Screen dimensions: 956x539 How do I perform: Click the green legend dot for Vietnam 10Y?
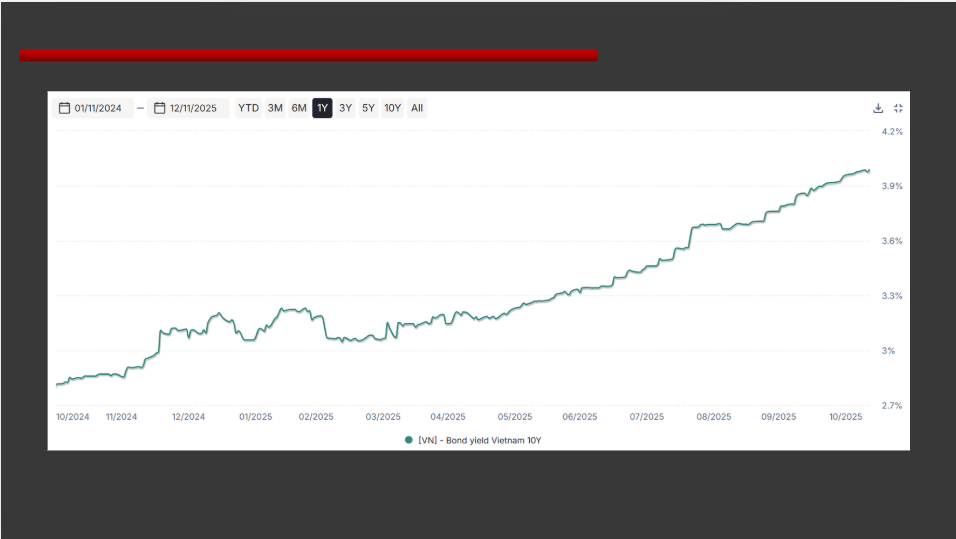click(409, 439)
